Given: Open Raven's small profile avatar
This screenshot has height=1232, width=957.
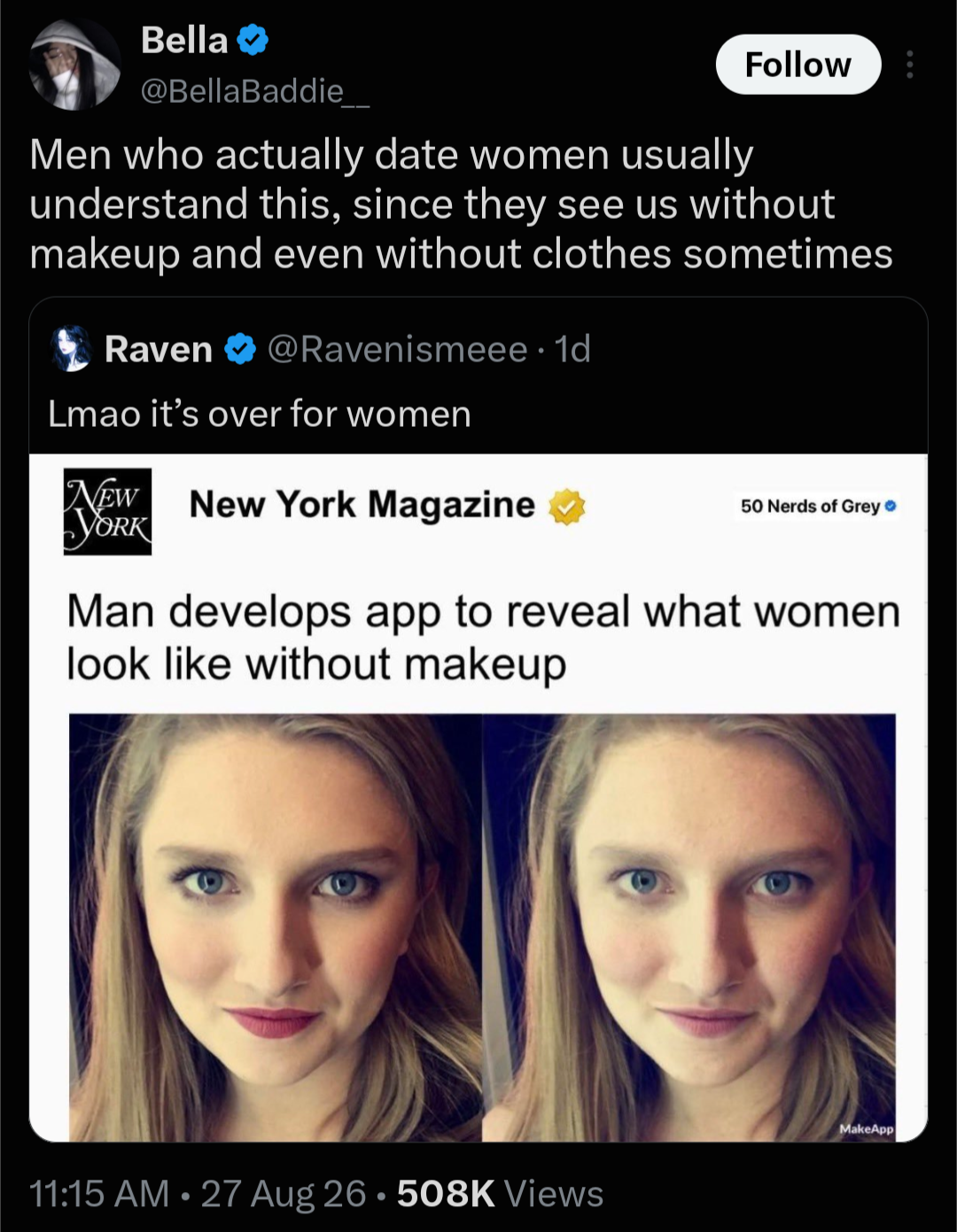Looking at the screenshot, I should pyautogui.click(x=72, y=349).
